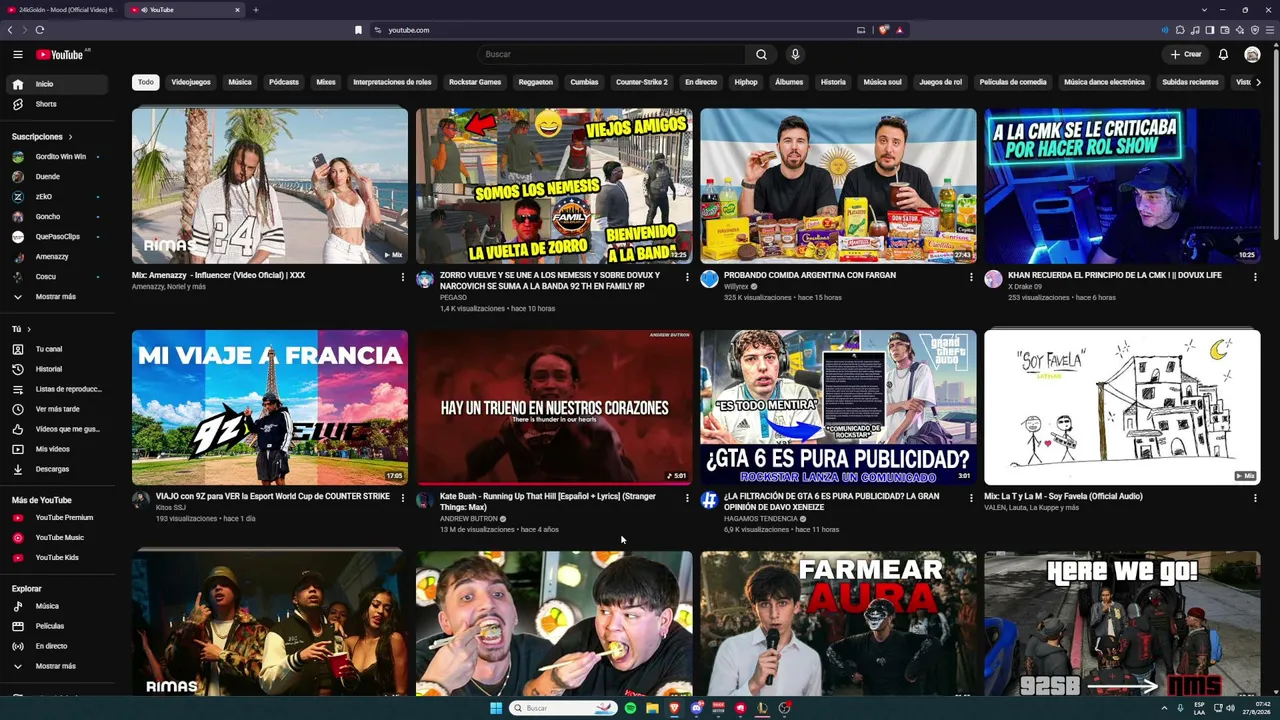Reload the page in the browser
This screenshot has width=1280, height=720.
pos(40,30)
